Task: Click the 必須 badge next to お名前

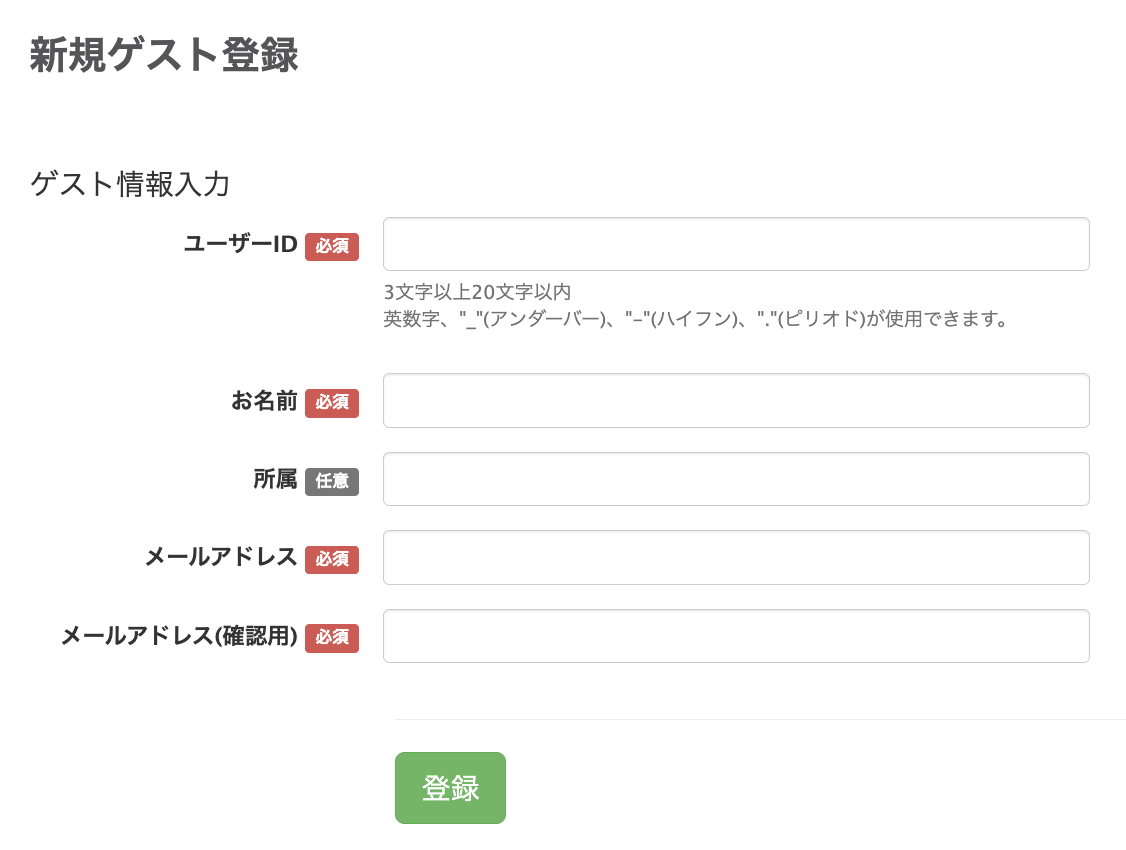Action: [332, 403]
